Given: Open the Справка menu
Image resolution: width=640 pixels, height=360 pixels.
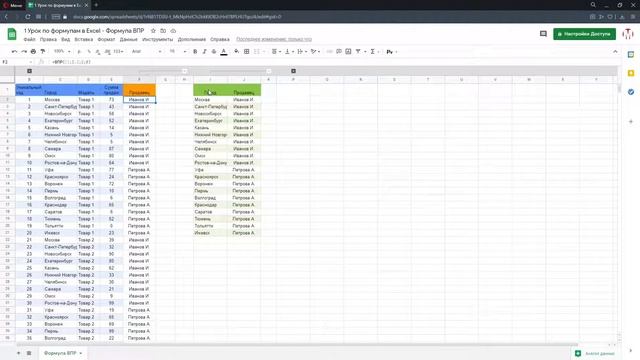Looking at the screenshot, I should coord(220,40).
